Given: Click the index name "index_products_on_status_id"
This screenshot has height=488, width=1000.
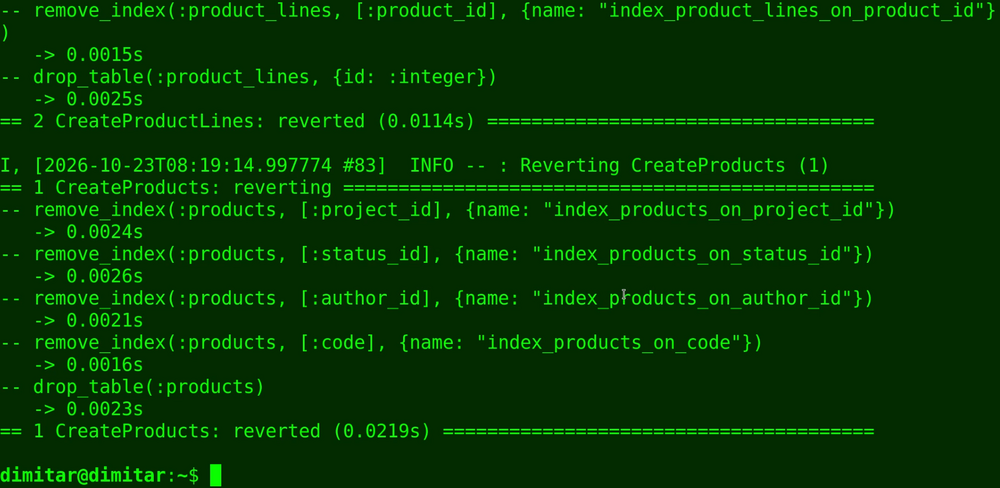Looking at the screenshot, I should coord(691,255).
